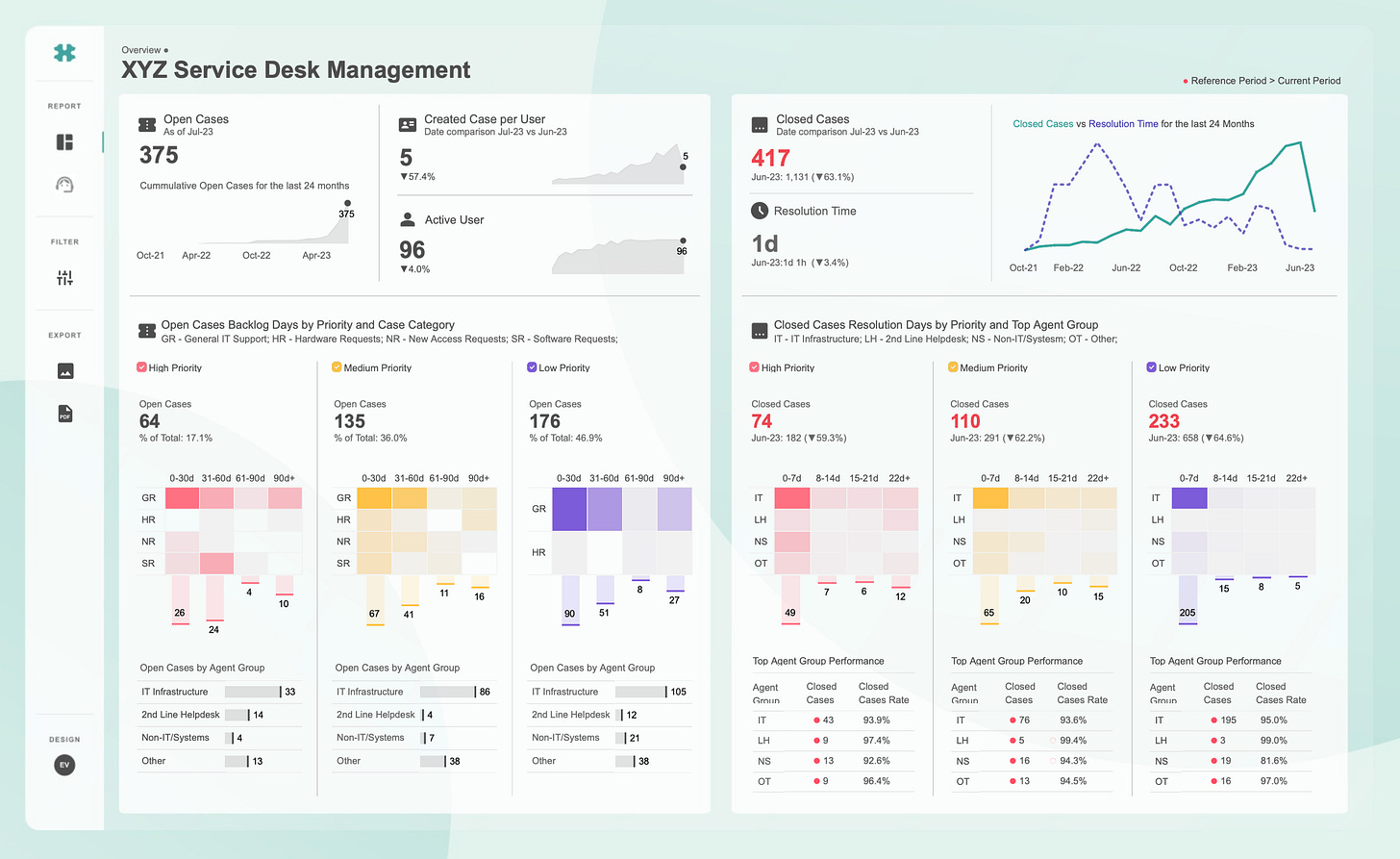Click the Overview breadcrumb label
Image resolution: width=1400 pixels, height=859 pixels.
click(x=141, y=50)
